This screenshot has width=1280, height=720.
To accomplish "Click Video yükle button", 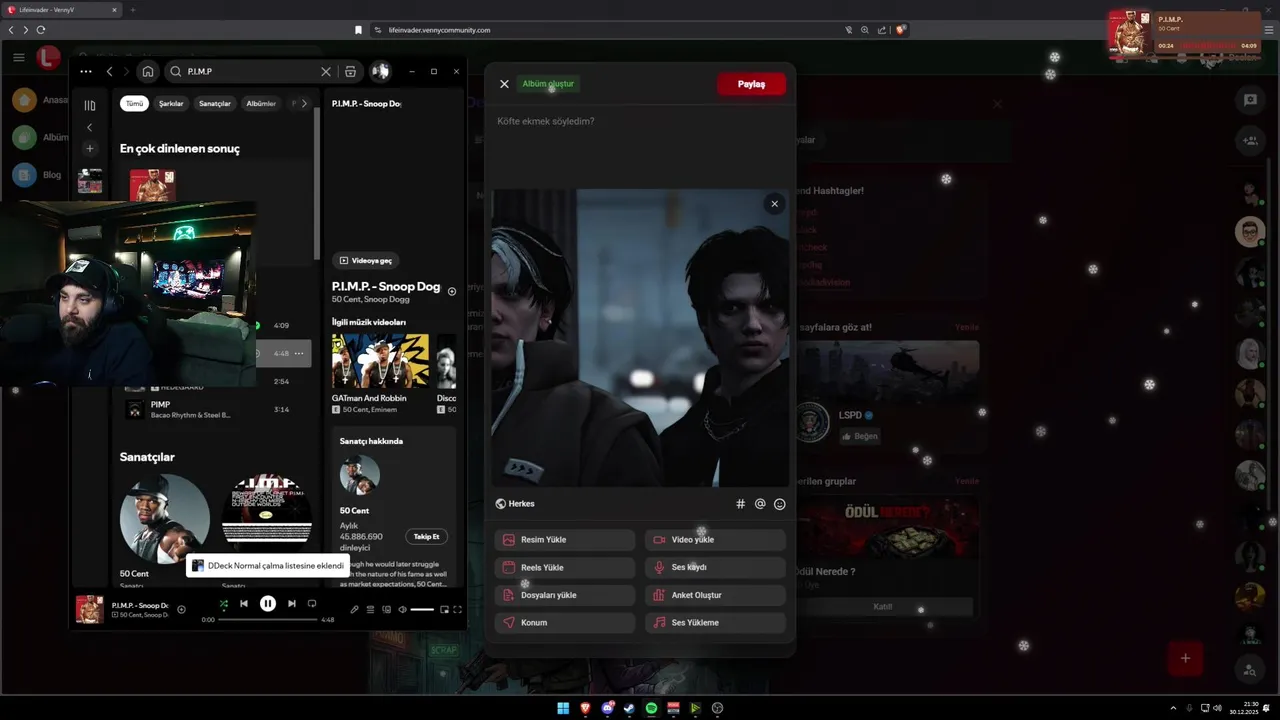I will click(x=715, y=540).
